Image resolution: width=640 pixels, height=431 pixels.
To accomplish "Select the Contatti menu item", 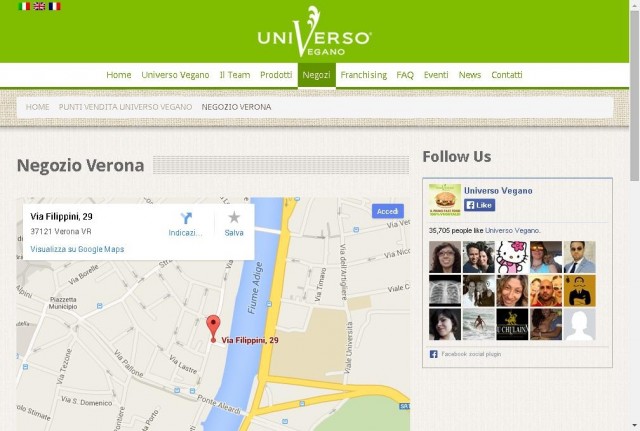I will pos(507,75).
